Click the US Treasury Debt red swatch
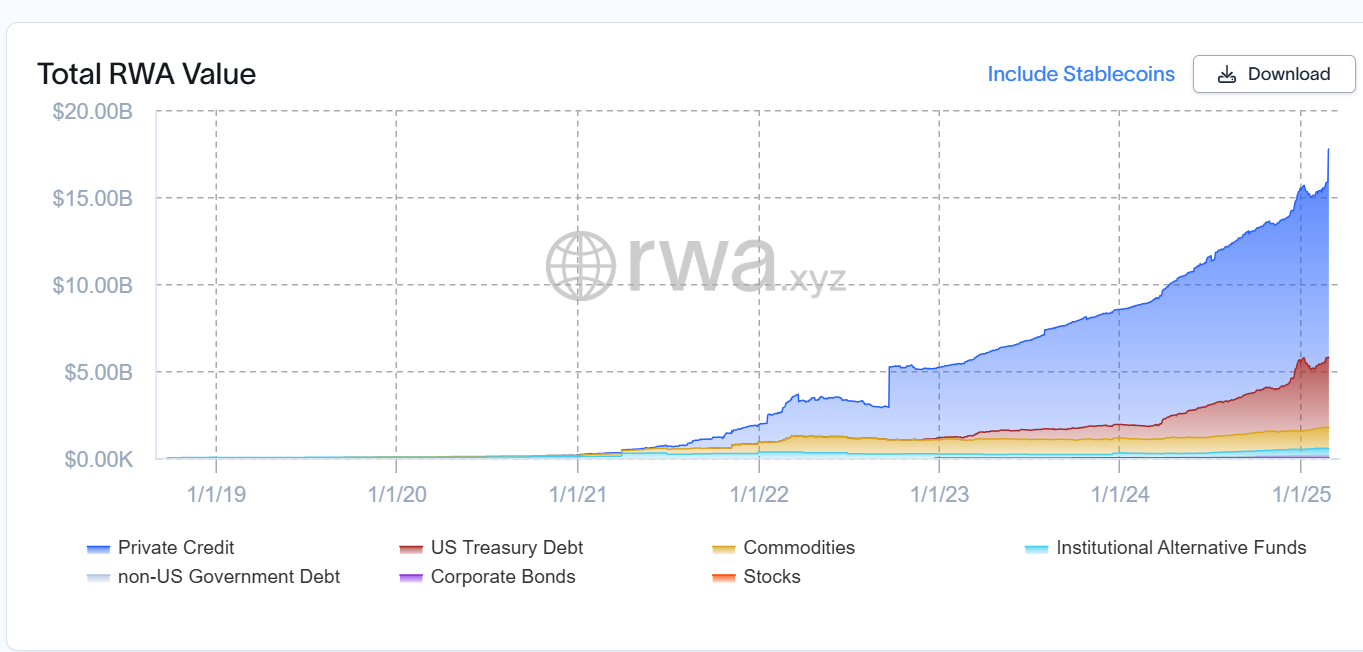Image resolution: width=1363 pixels, height=652 pixels. [411, 548]
